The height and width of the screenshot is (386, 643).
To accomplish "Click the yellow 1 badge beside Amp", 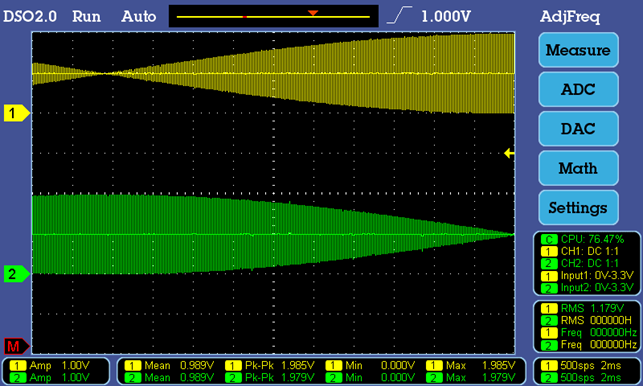I will pyautogui.click(x=18, y=365).
